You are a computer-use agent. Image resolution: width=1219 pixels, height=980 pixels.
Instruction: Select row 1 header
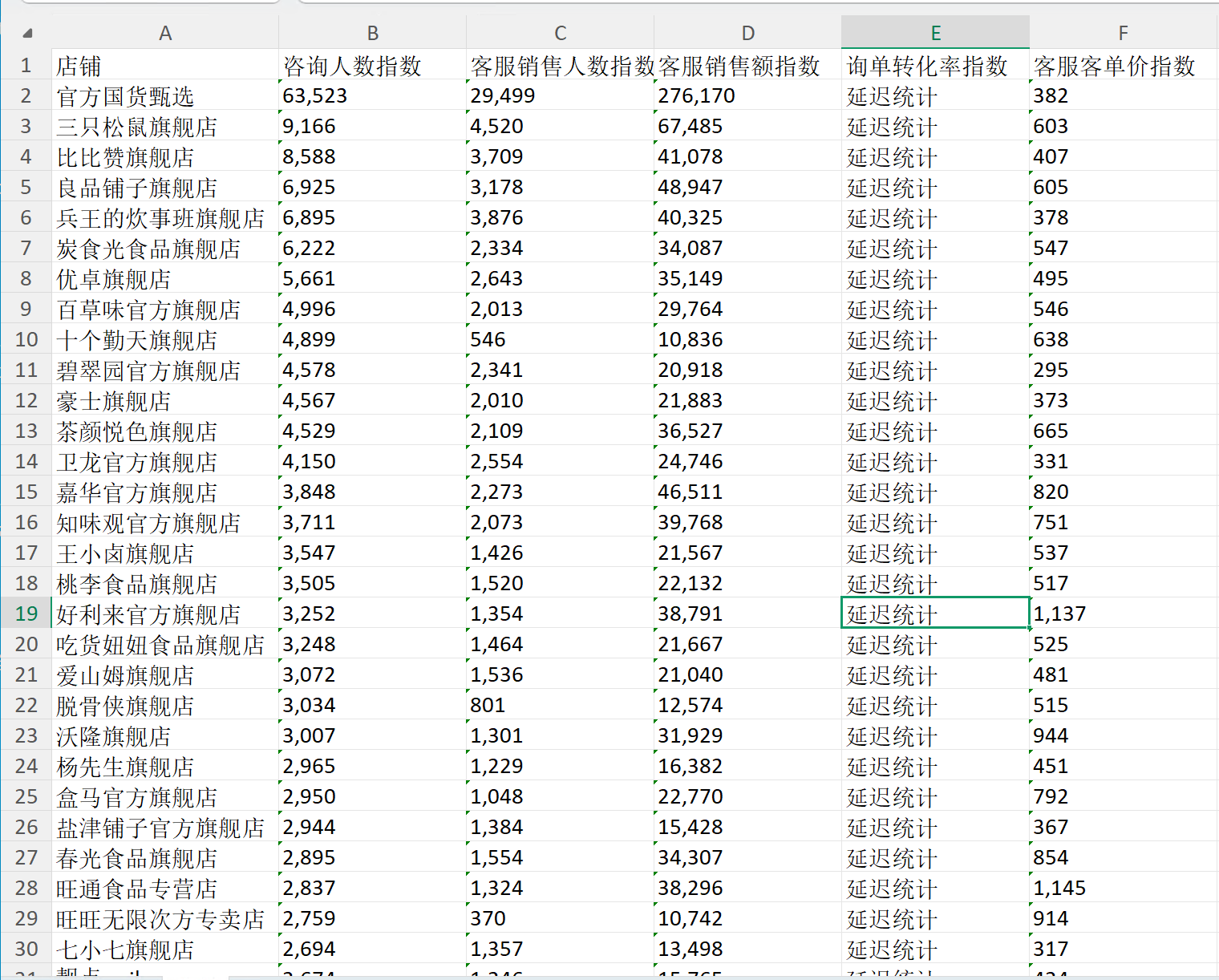point(26,65)
